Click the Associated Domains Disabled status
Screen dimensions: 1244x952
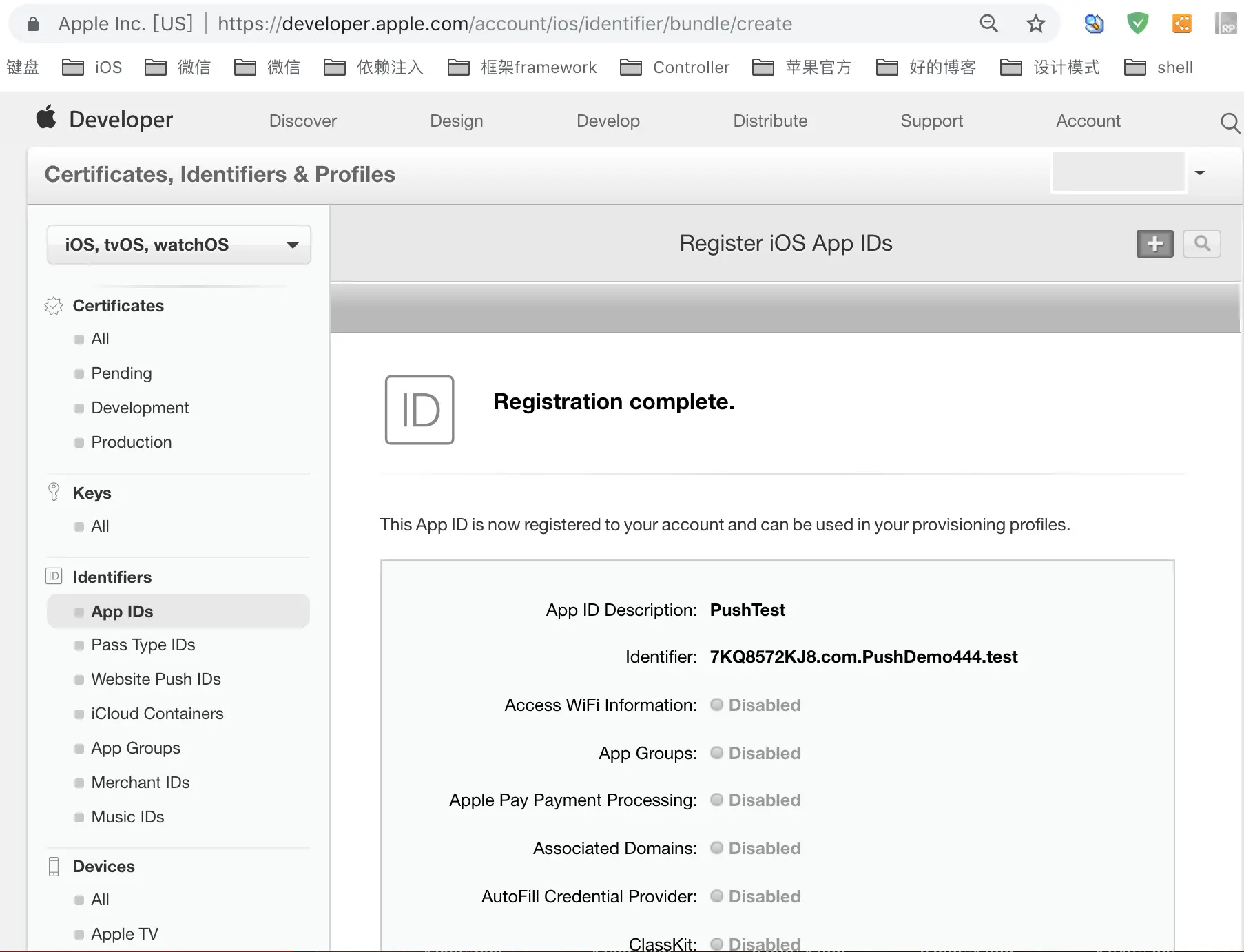coord(756,849)
